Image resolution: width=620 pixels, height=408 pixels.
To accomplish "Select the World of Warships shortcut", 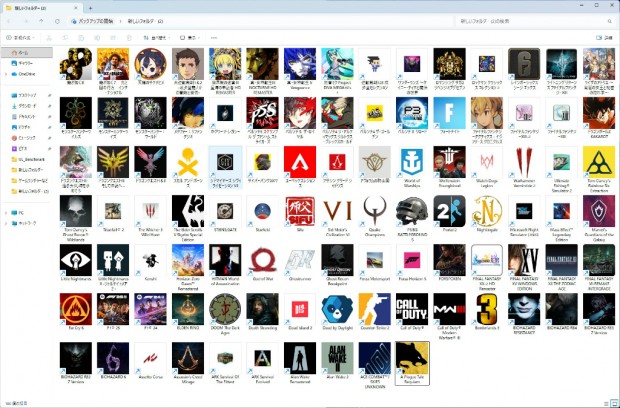I will click(x=413, y=161).
